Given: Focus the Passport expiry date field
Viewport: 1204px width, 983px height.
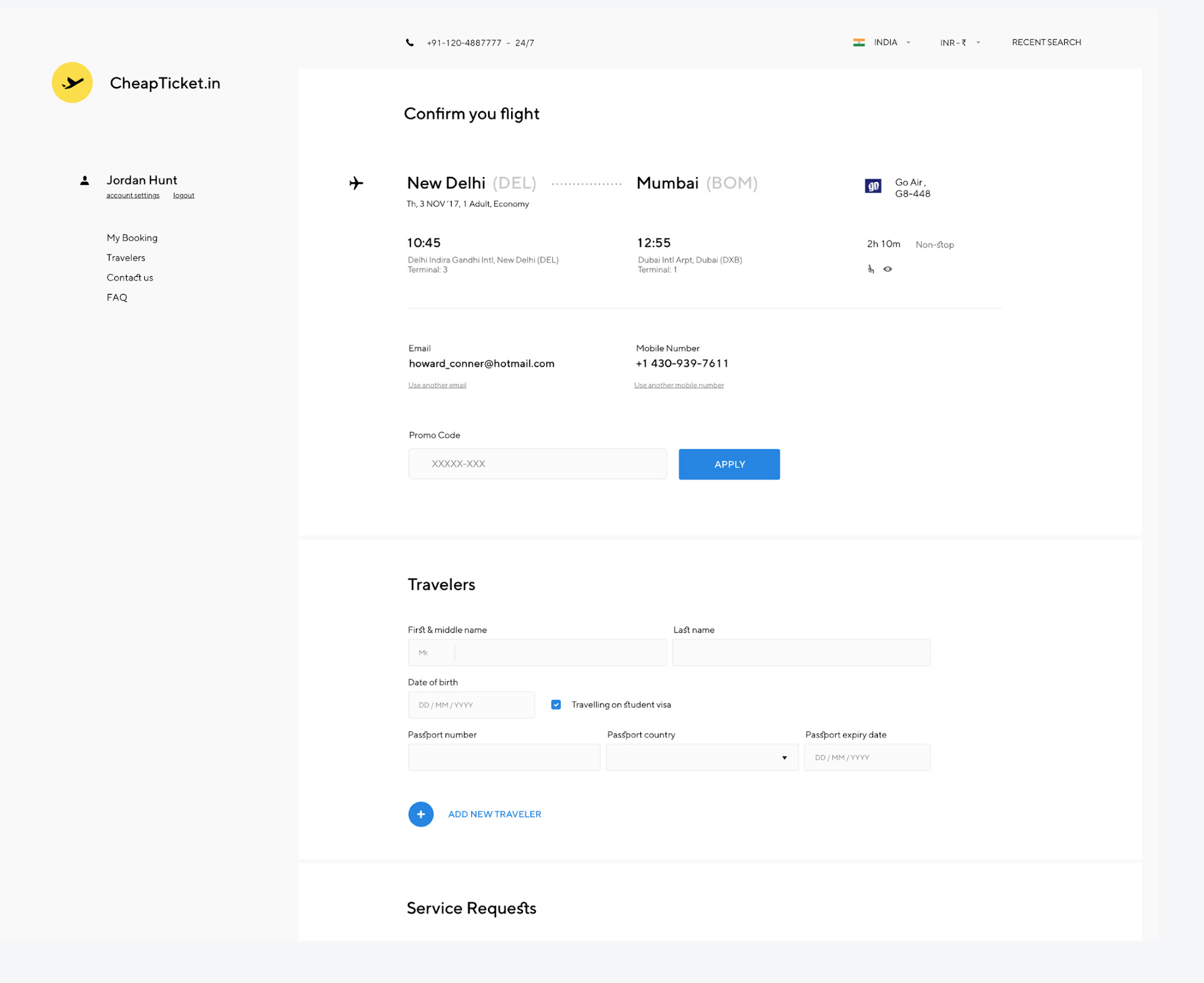Looking at the screenshot, I should (867, 757).
